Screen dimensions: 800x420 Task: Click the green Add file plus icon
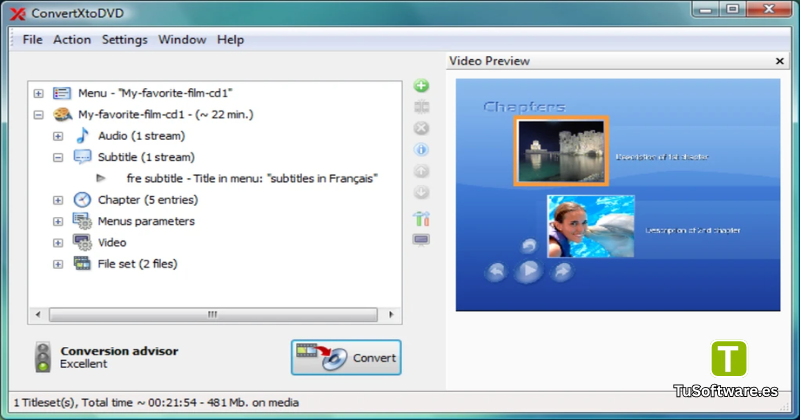421,86
